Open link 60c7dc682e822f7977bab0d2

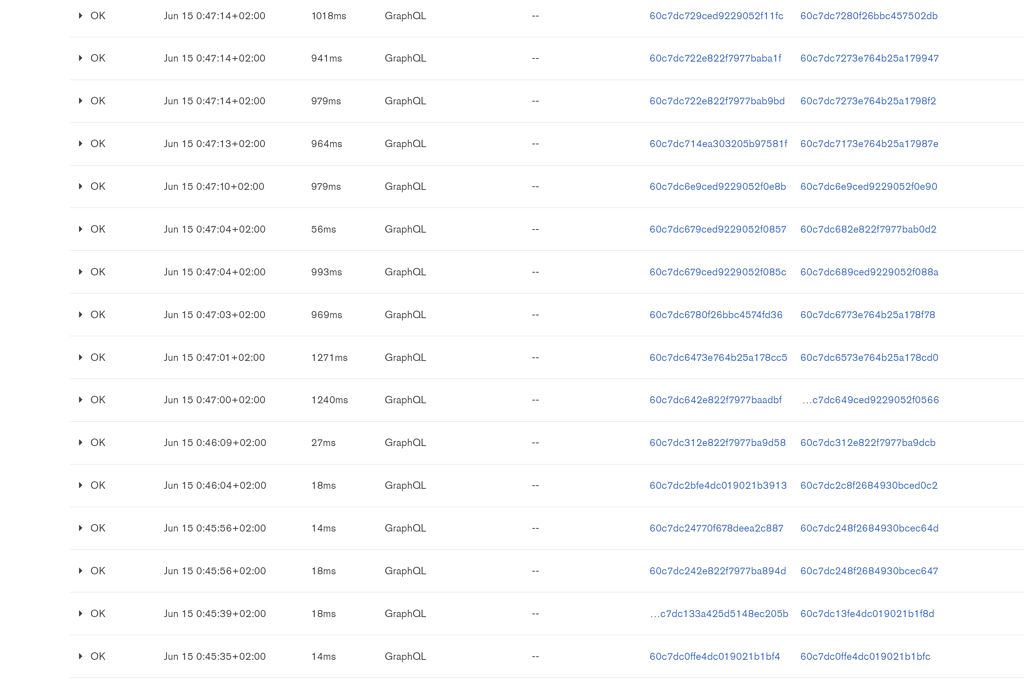tap(868, 229)
